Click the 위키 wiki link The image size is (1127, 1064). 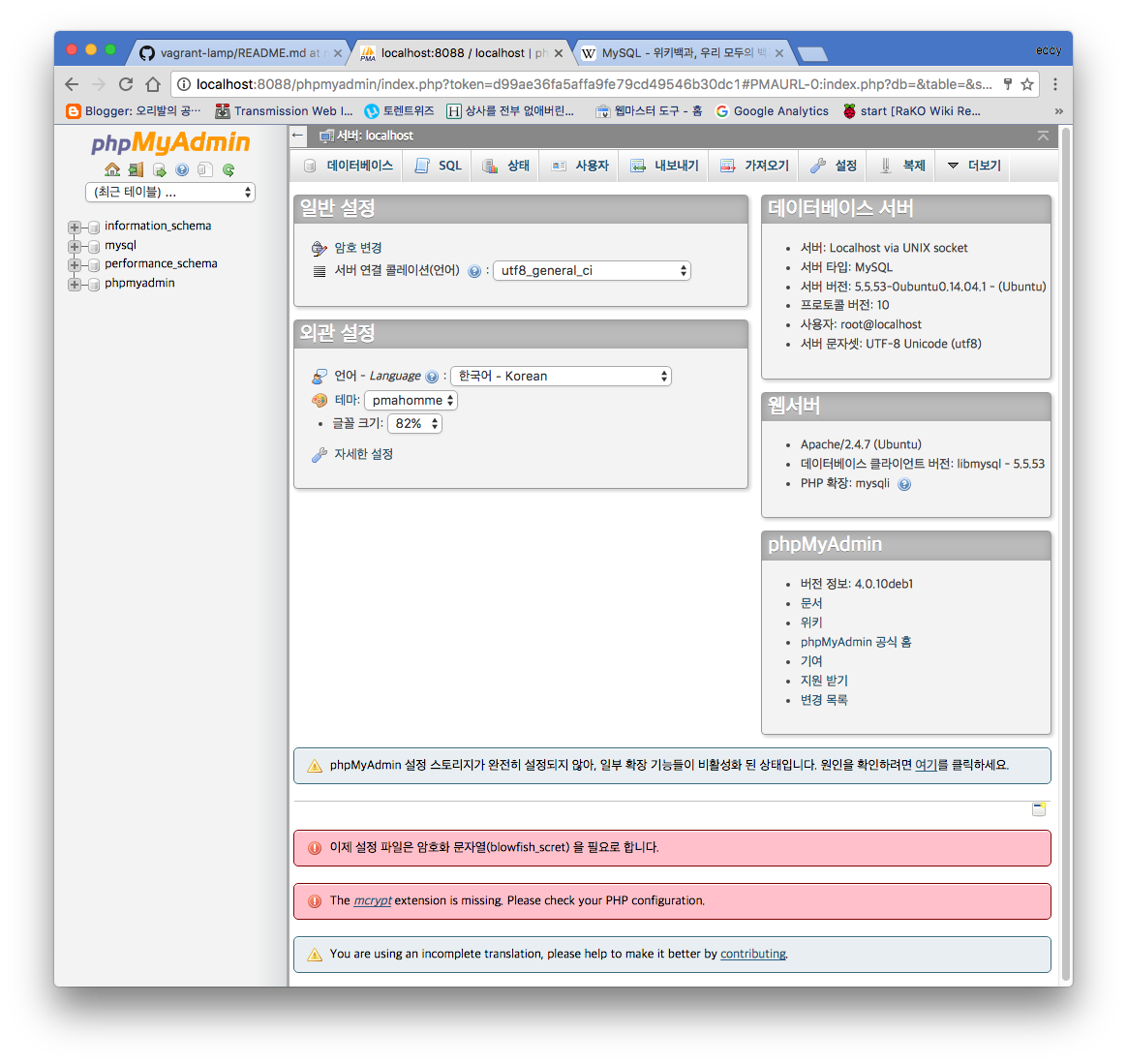click(x=810, y=623)
